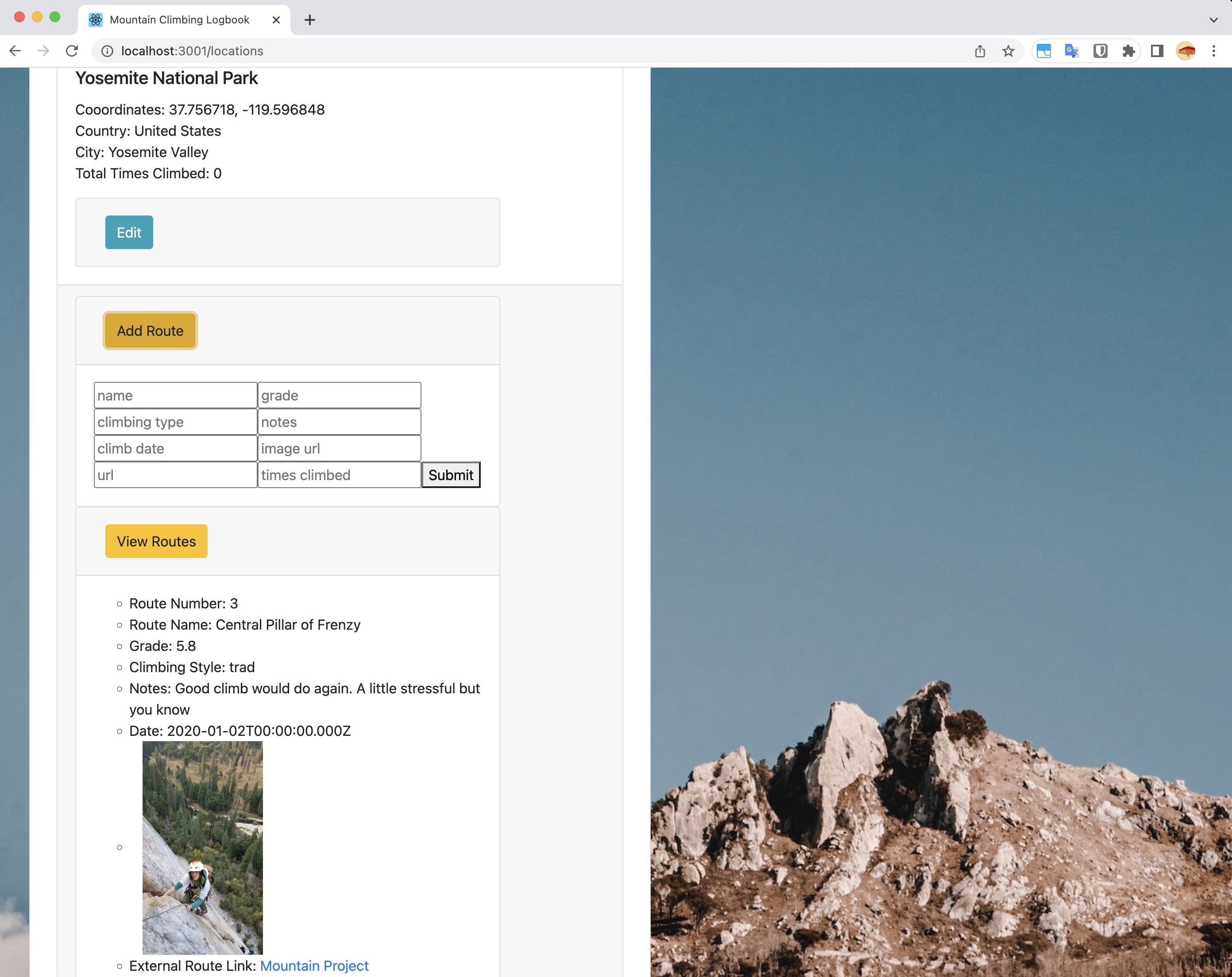The image size is (1232, 977).
Task: Open a new browser tab
Action: pos(310,20)
